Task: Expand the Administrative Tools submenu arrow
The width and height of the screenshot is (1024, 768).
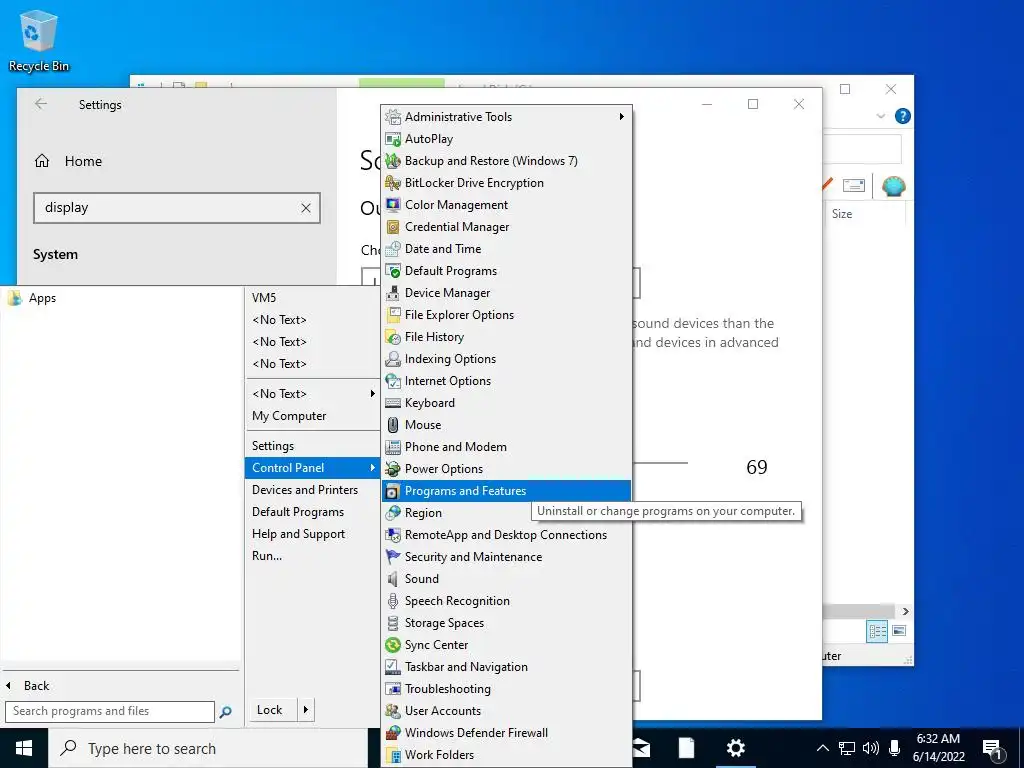Action: pos(621,117)
